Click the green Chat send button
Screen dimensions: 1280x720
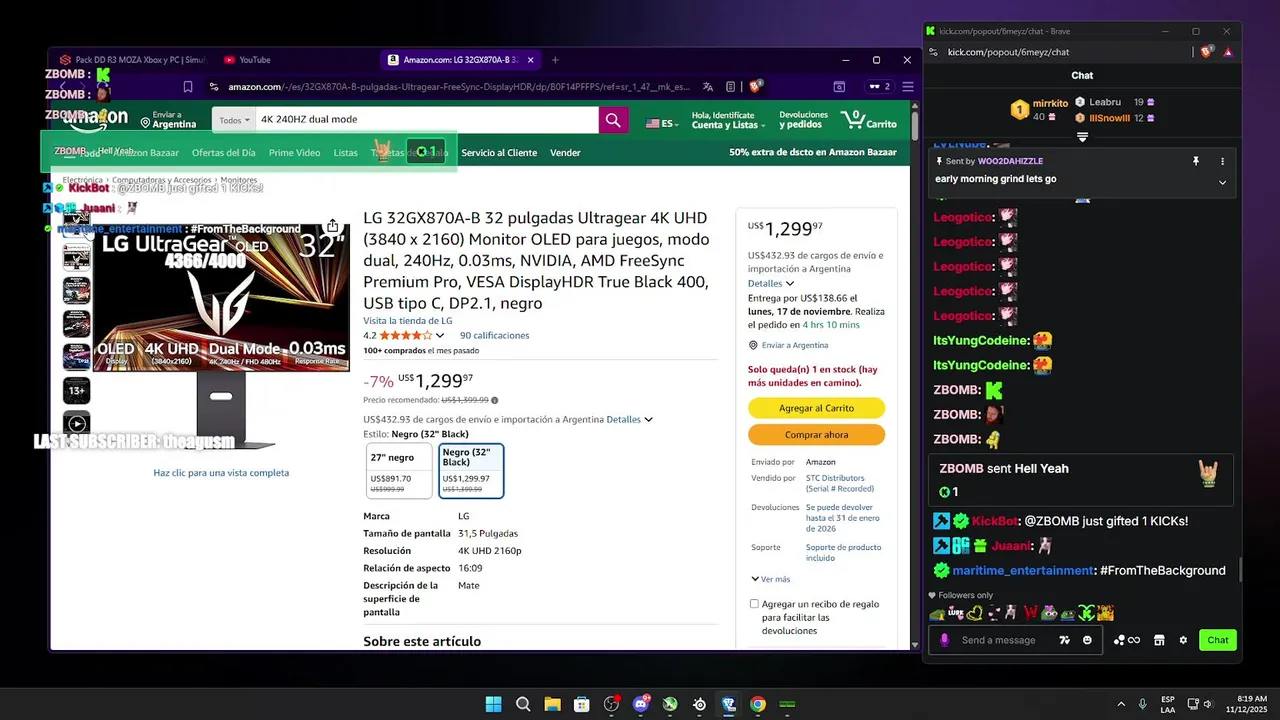pyautogui.click(x=1218, y=640)
